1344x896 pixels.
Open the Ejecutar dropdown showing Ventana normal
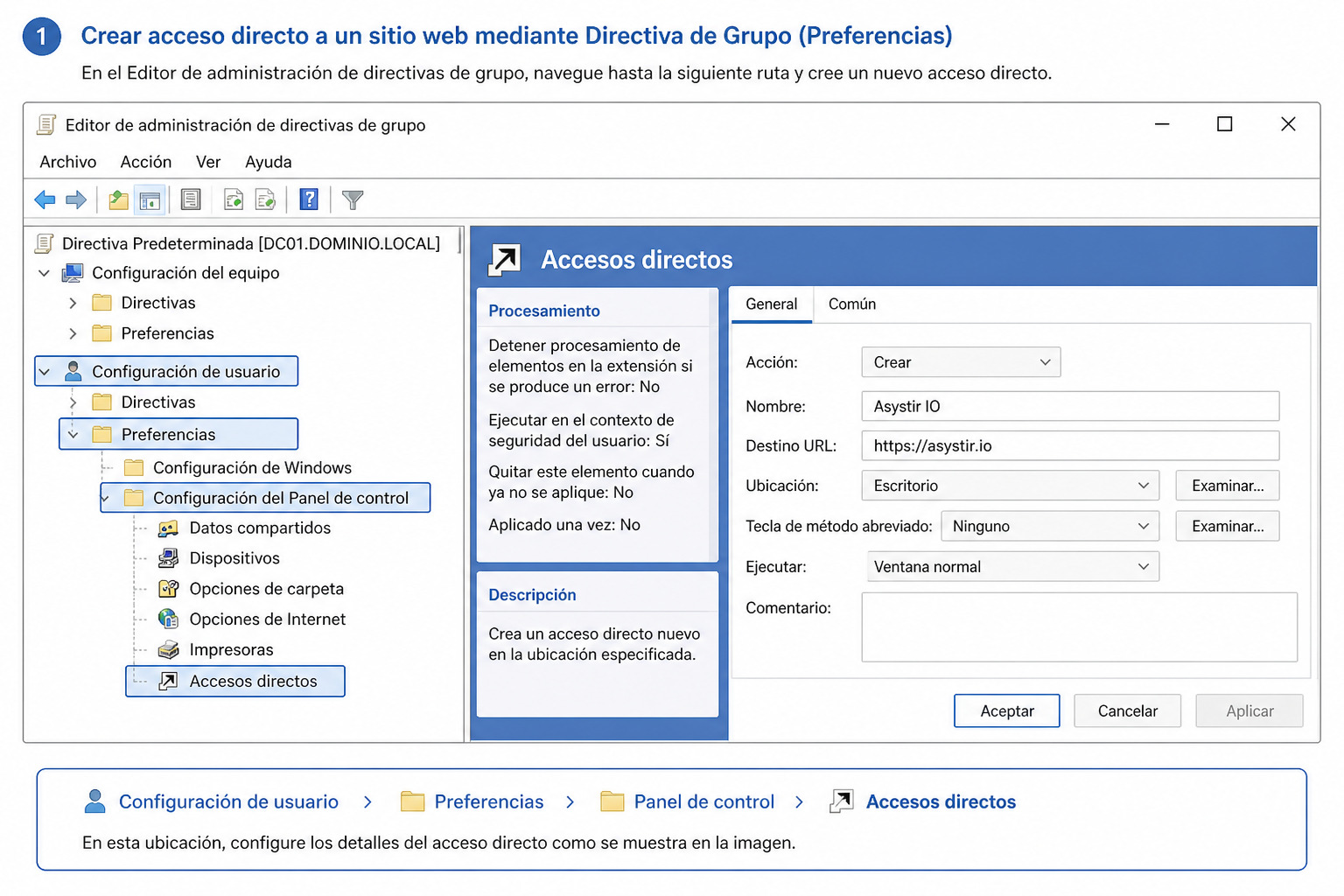click(x=1012, y=567)
